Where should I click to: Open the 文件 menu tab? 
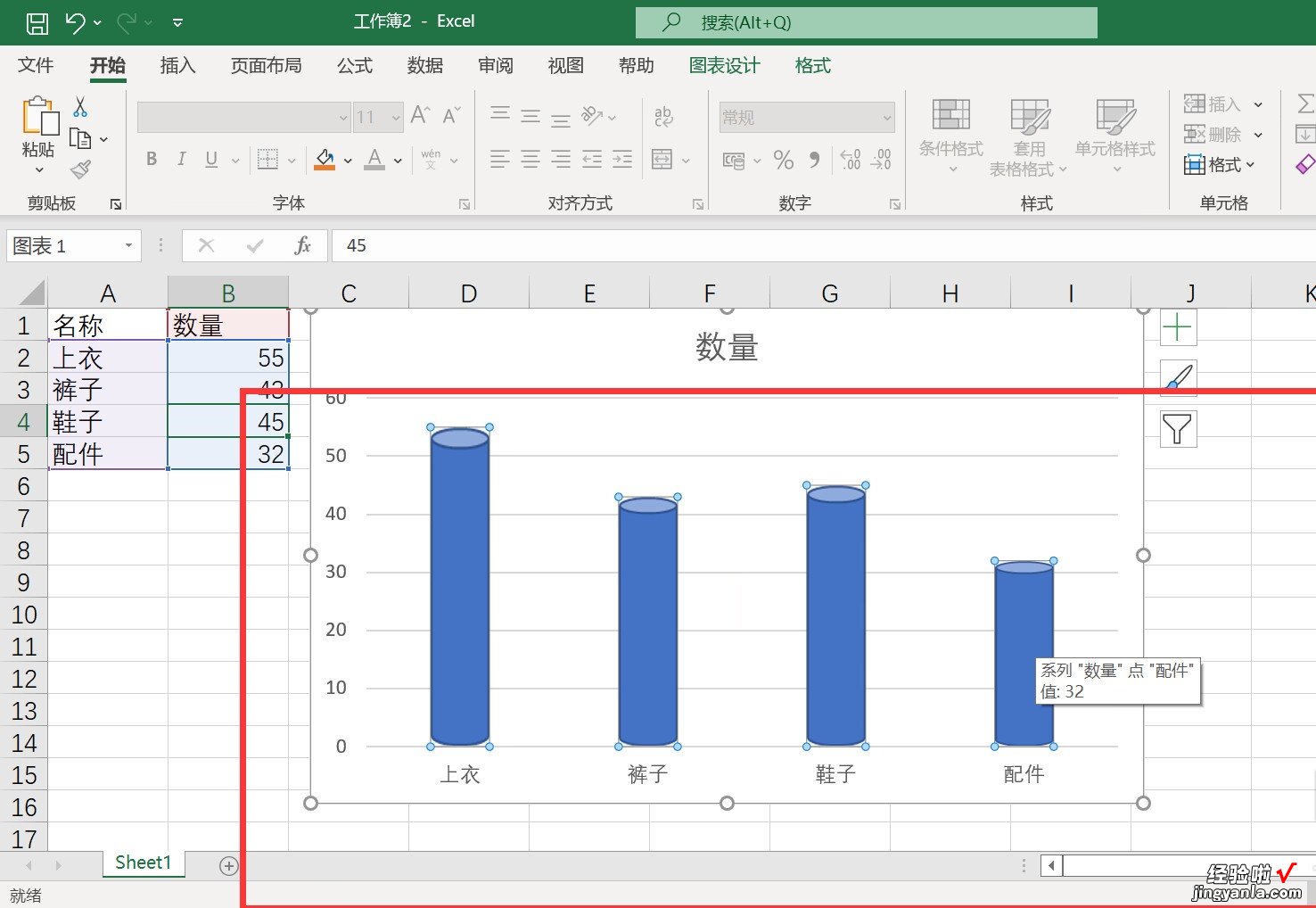point(36,65)
